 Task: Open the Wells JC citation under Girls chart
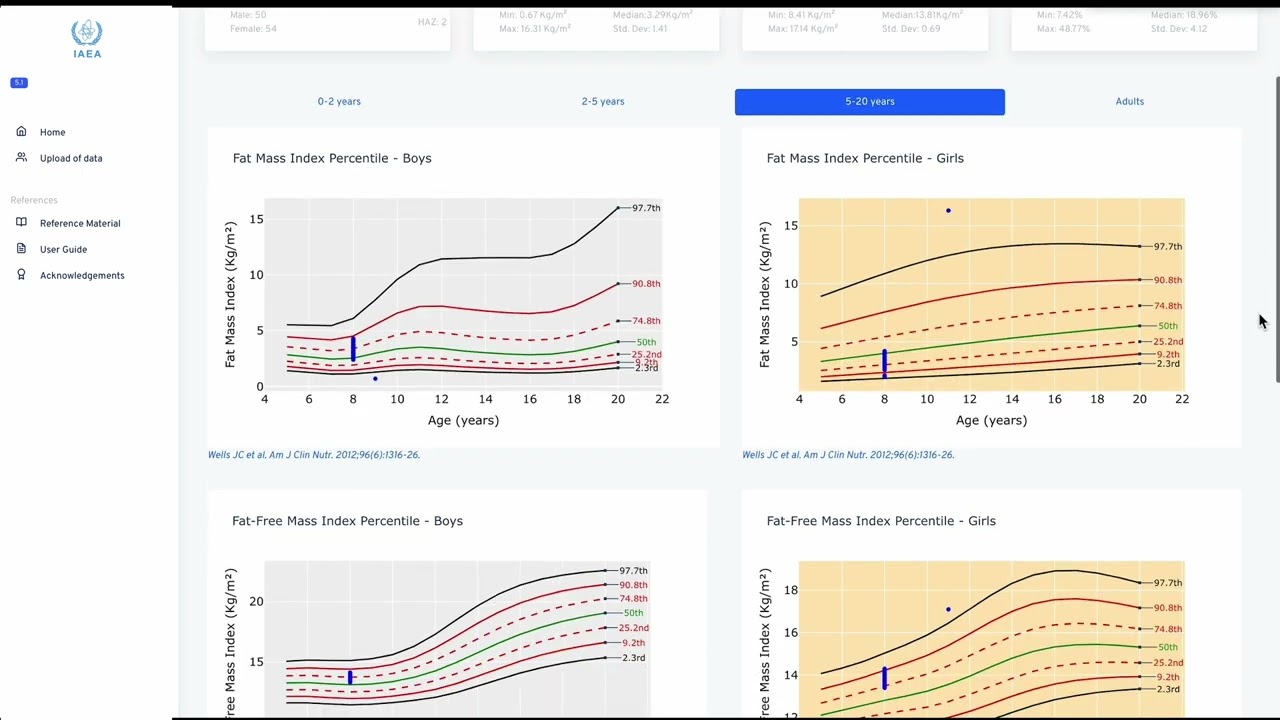[848, 455]
